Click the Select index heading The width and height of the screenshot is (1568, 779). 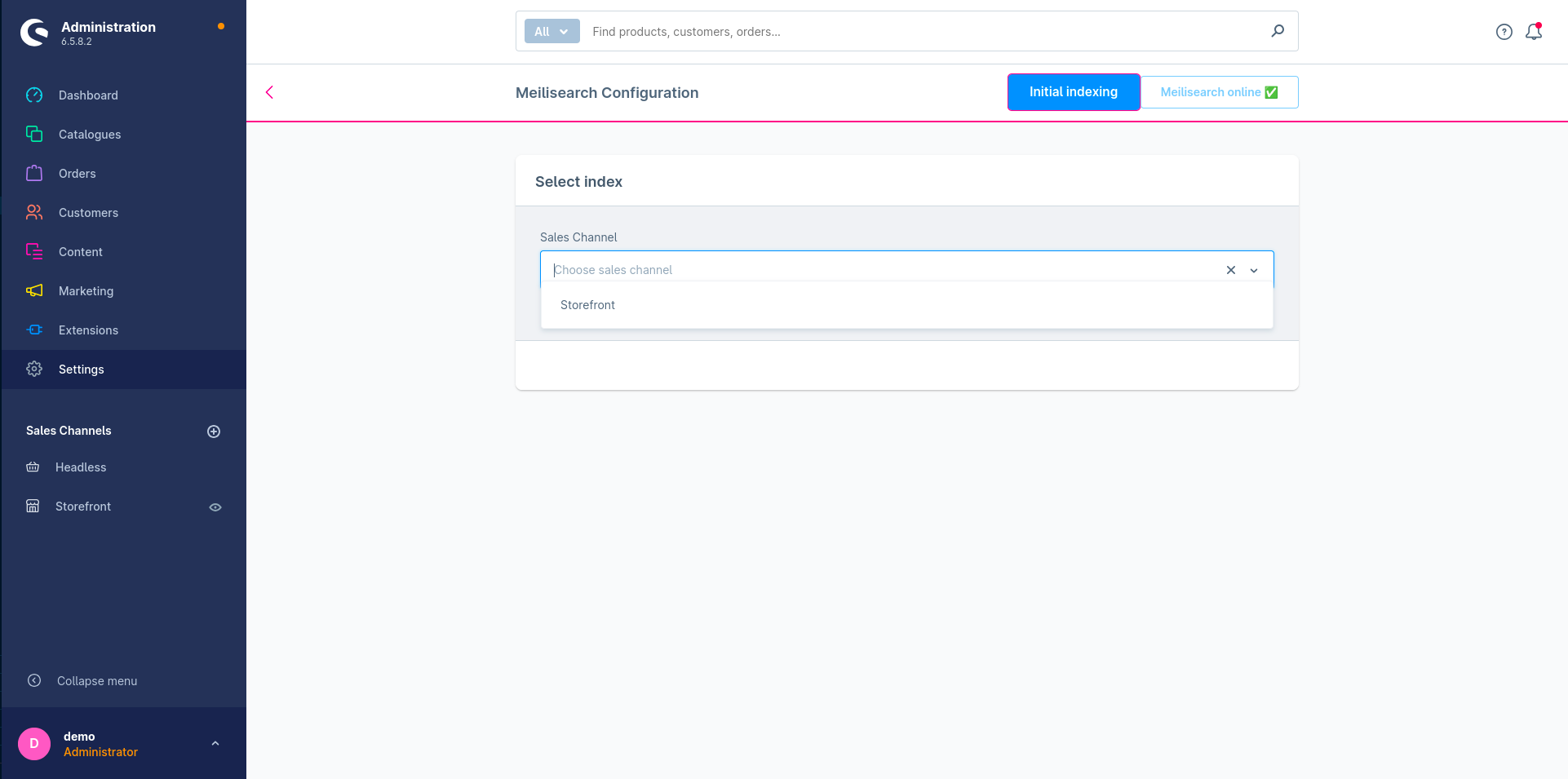(578, 182)
